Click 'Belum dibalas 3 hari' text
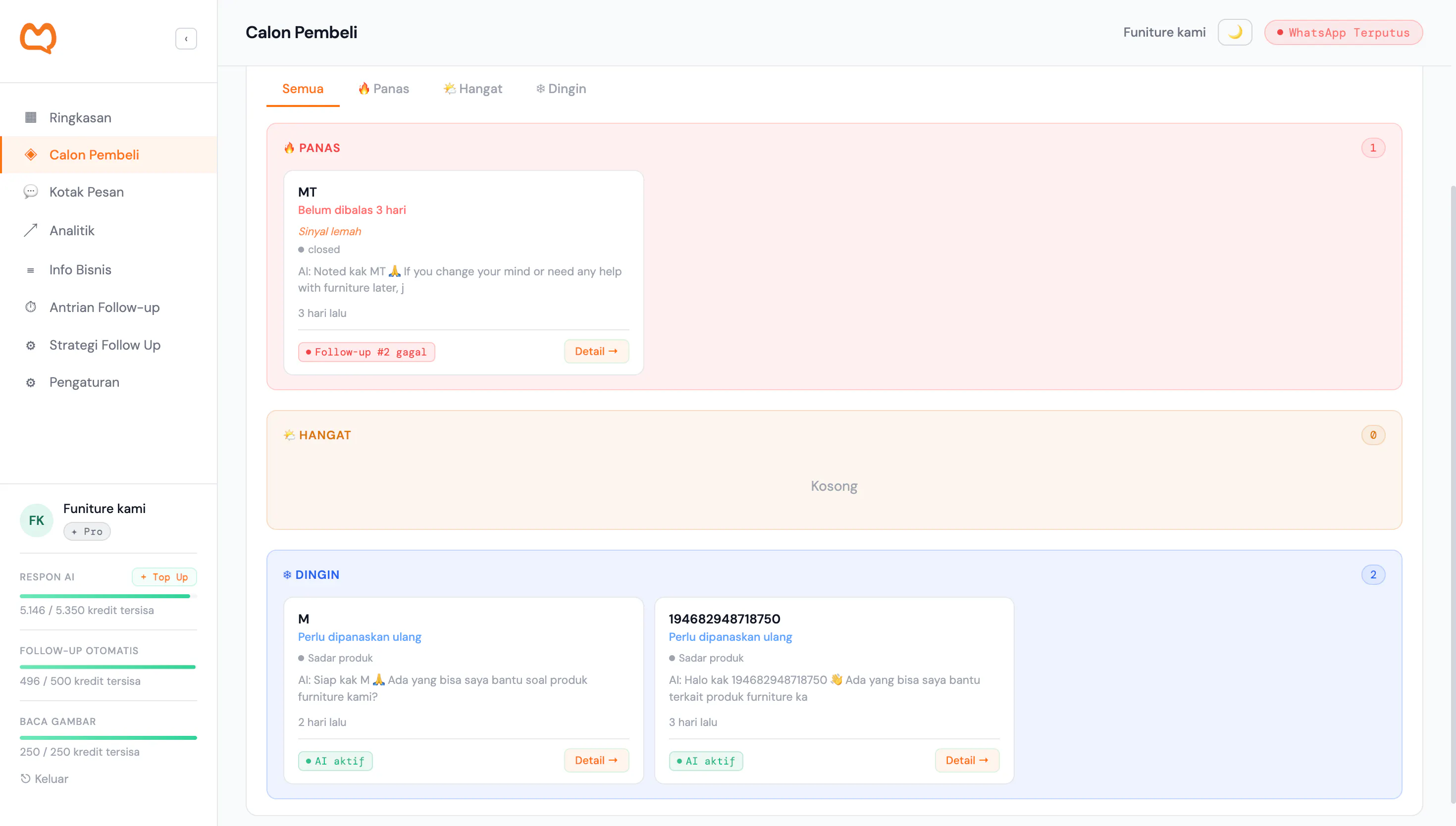 [352, 210]
